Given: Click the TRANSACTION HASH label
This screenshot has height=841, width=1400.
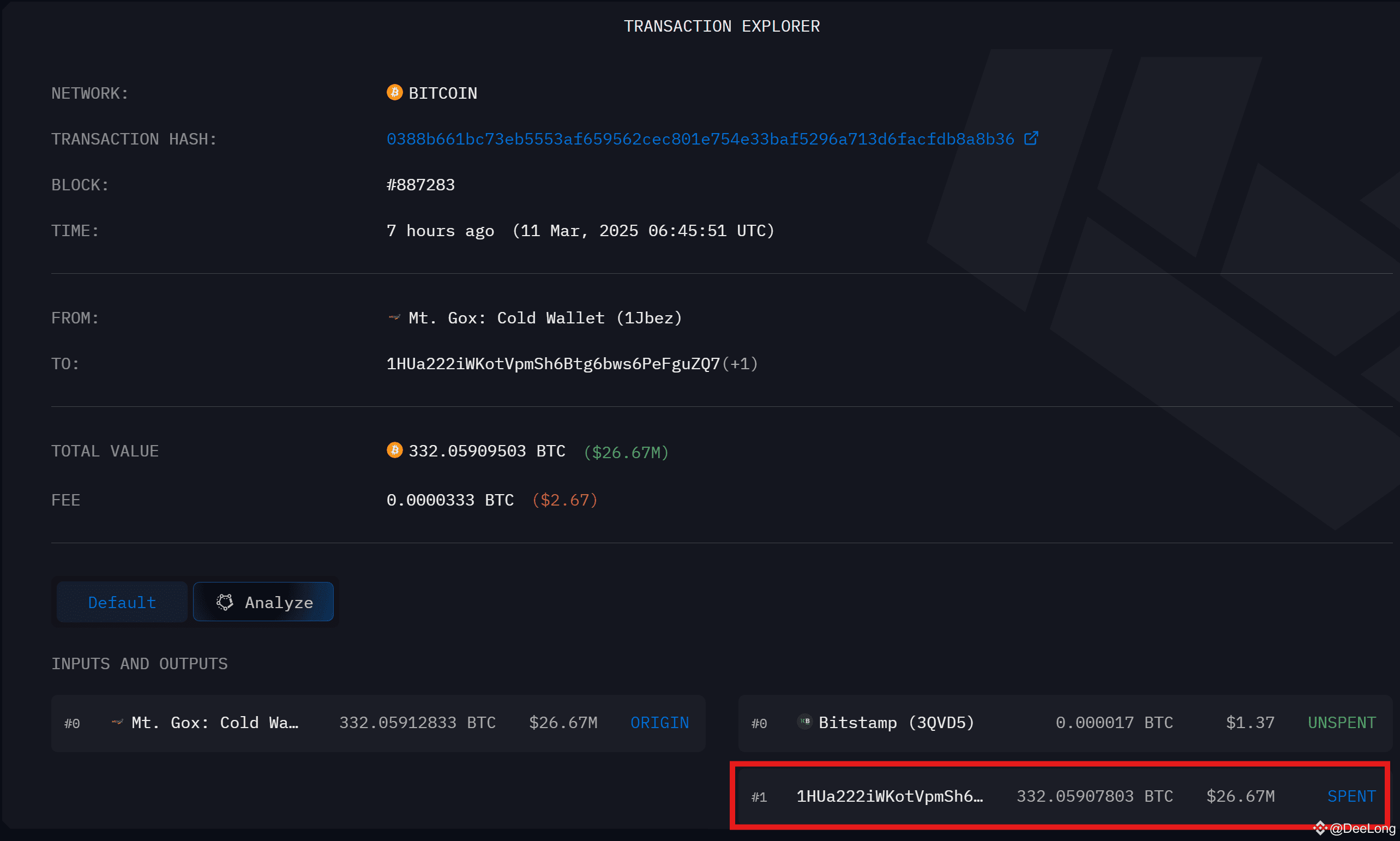Looking at the screenshot, I should [134, 139].
